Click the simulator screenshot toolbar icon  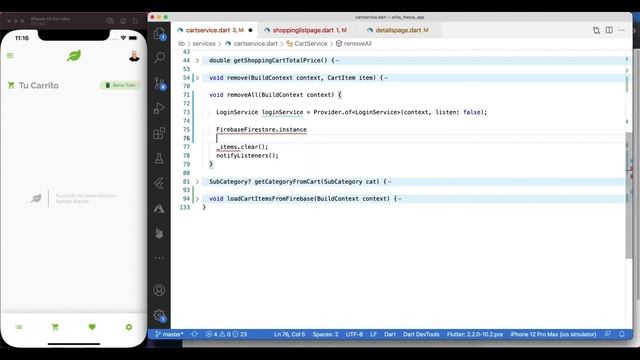[110, 20]
